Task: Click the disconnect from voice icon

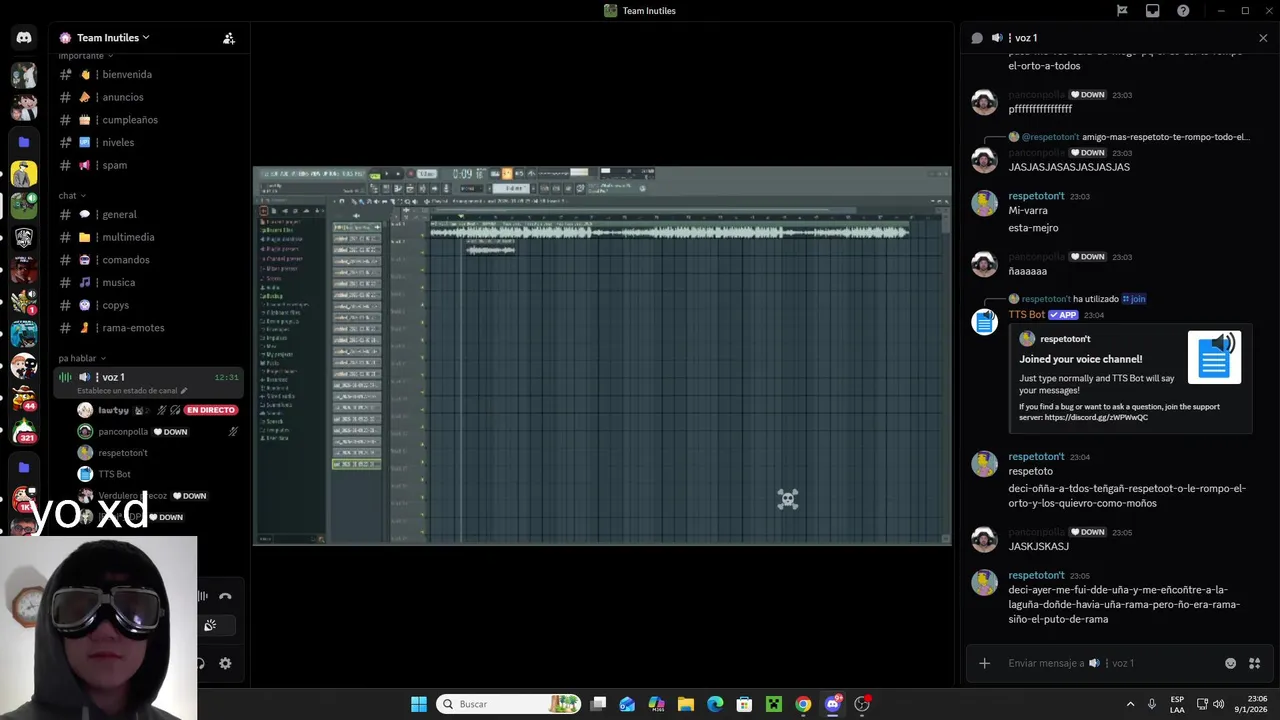Action: click(x=225, y=596)
